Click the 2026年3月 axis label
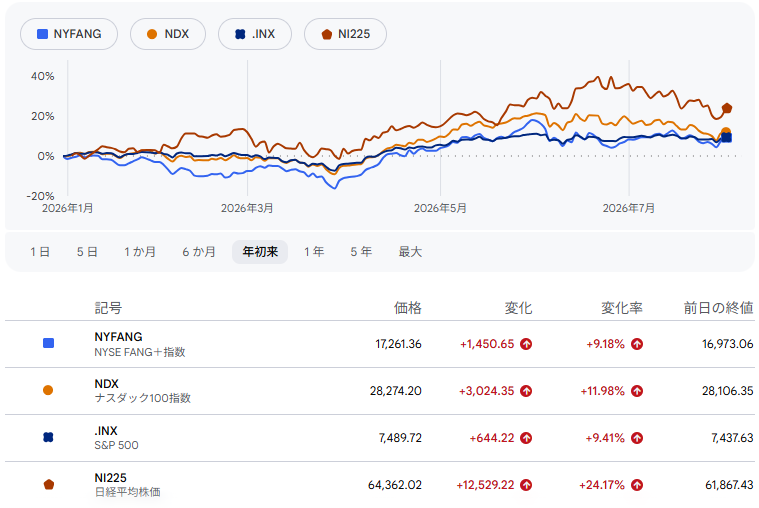The image size is (759, 508). click(x=247, y=208)
